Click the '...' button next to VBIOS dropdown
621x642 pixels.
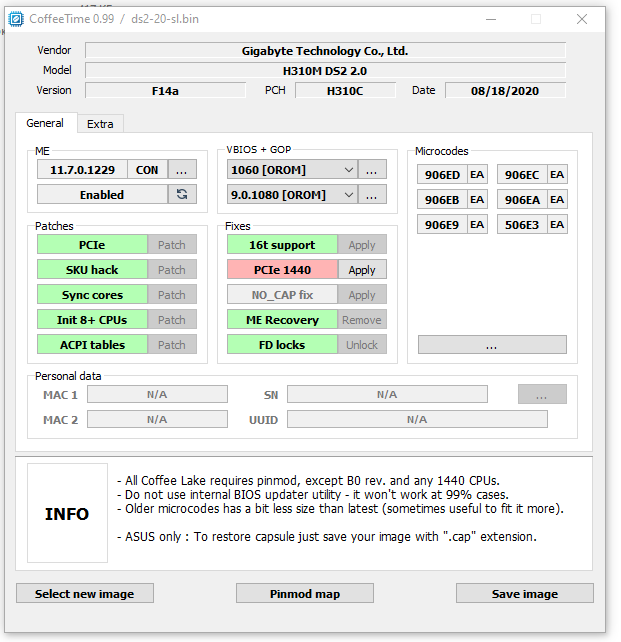(x=372, y=170)
